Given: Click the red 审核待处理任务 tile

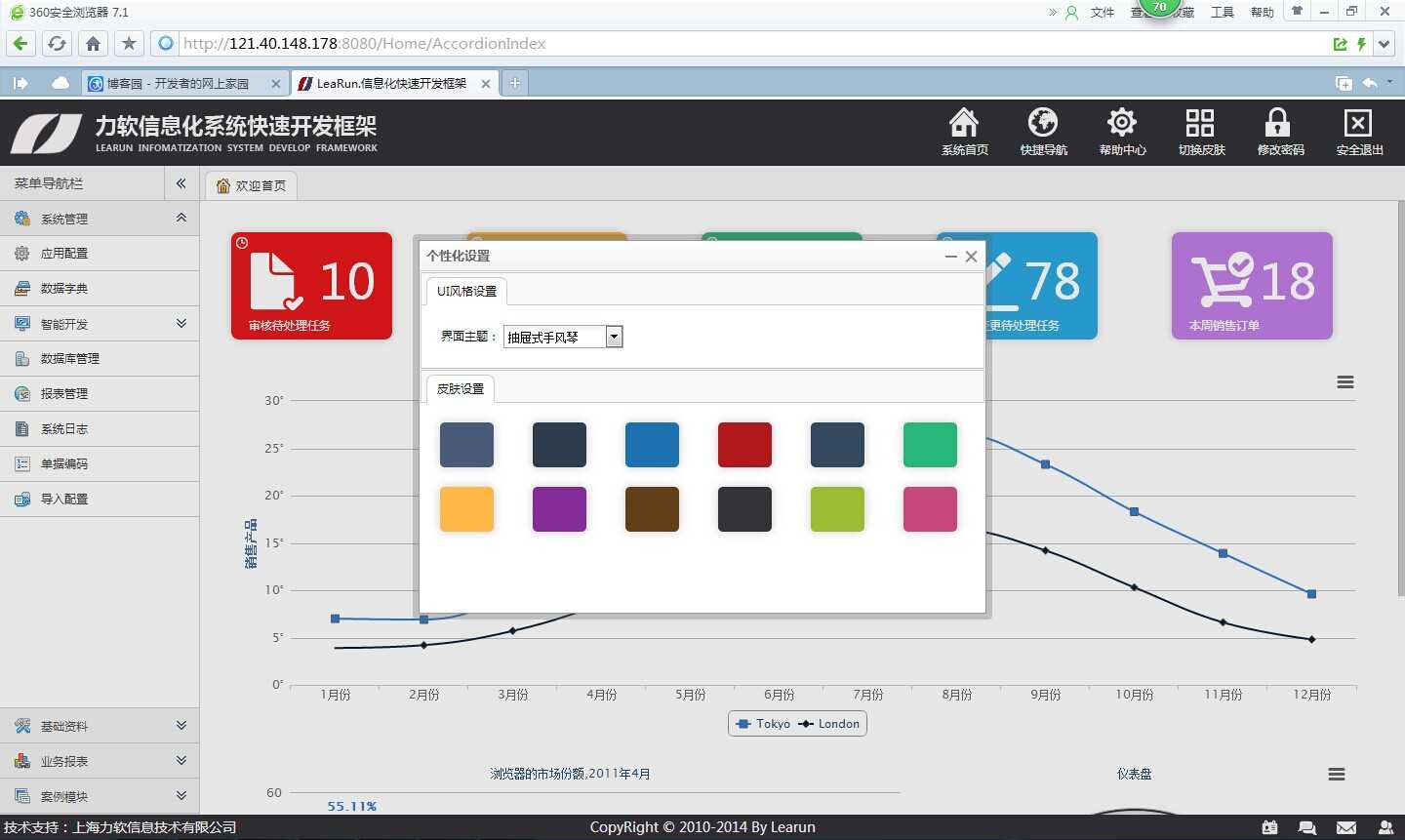Looking at the screenshot, I should coord(311,286).
